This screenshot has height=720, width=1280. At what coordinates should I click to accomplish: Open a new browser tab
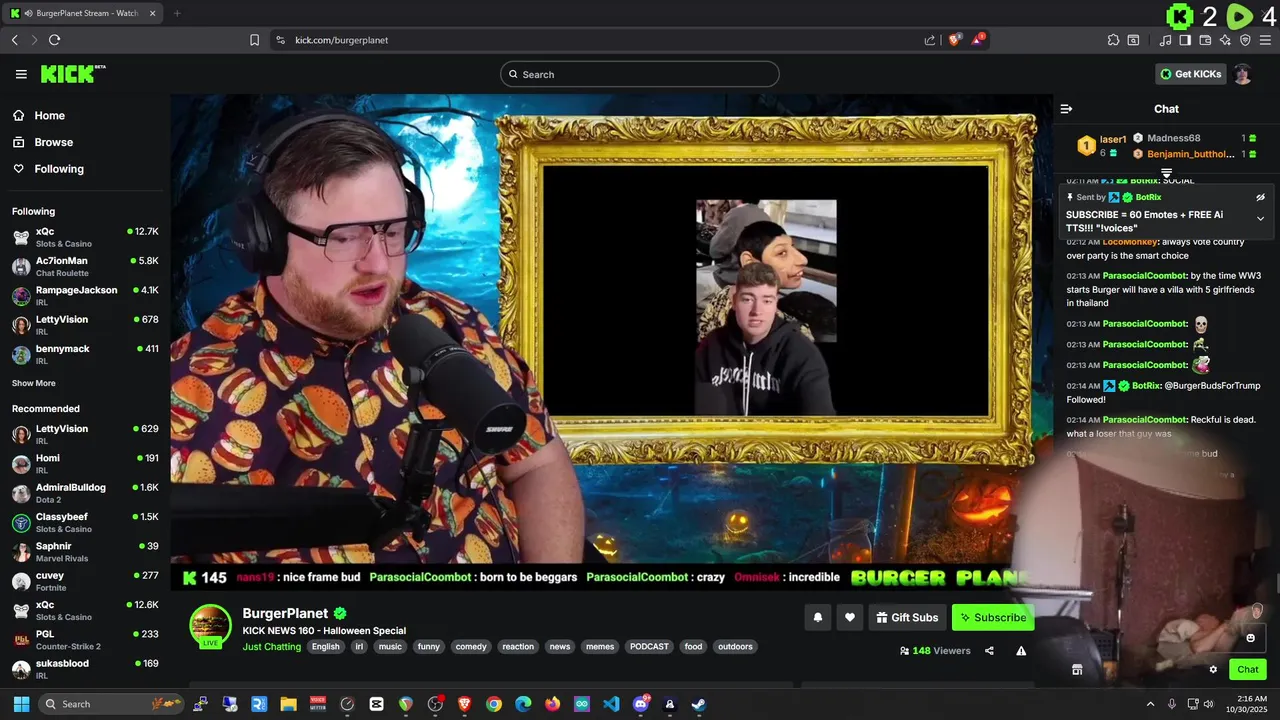click(177, 13)
